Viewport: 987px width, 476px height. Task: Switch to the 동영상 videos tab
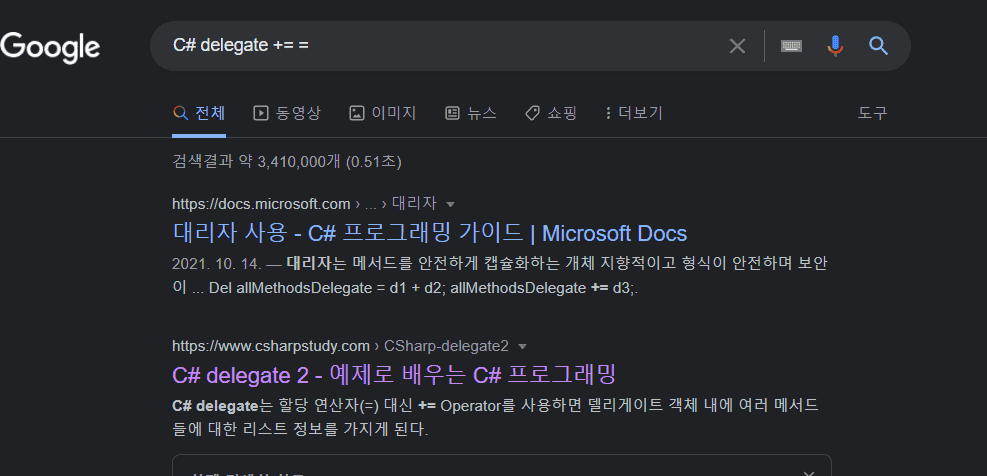pos(287,113)
